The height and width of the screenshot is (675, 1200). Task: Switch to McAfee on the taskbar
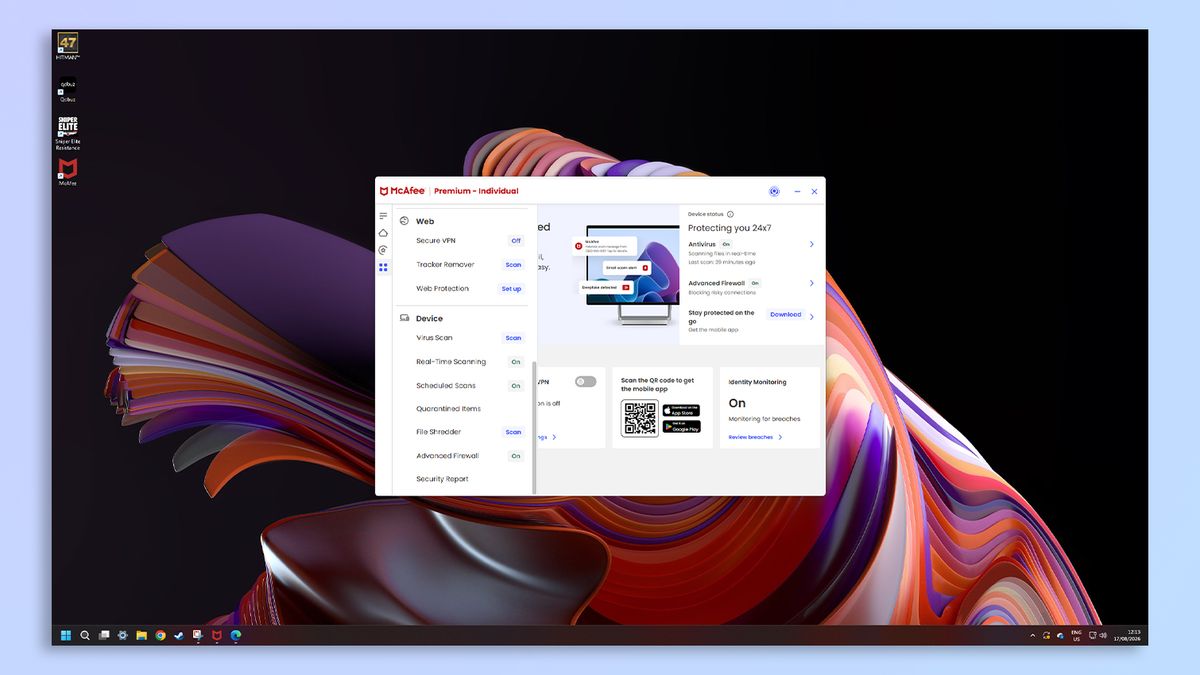(x=217, y=635)
